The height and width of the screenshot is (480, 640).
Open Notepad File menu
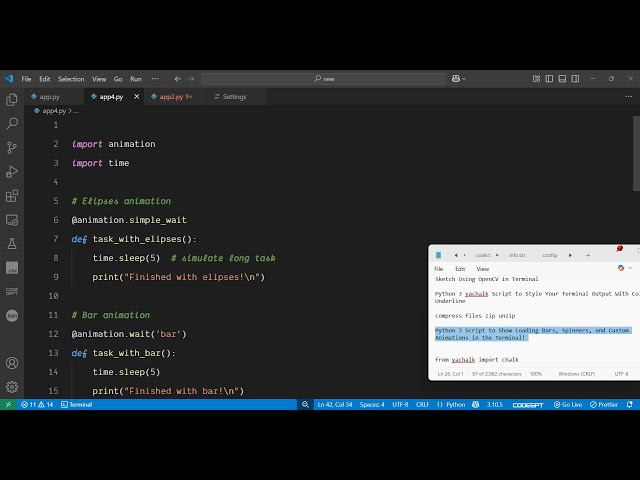439,269
